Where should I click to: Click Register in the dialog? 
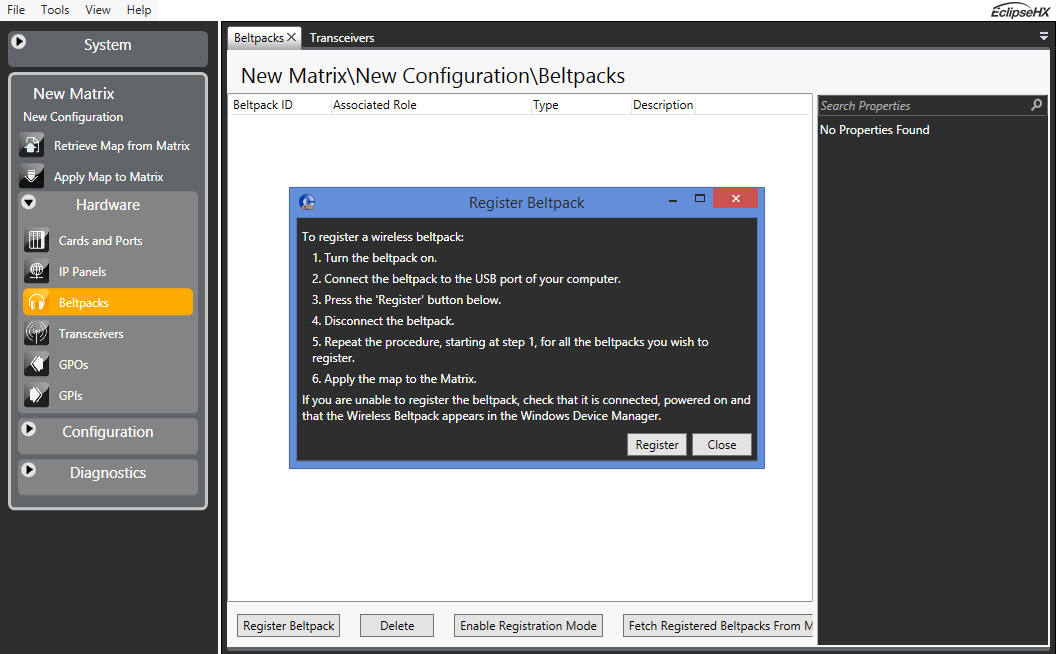coord(657,445)
